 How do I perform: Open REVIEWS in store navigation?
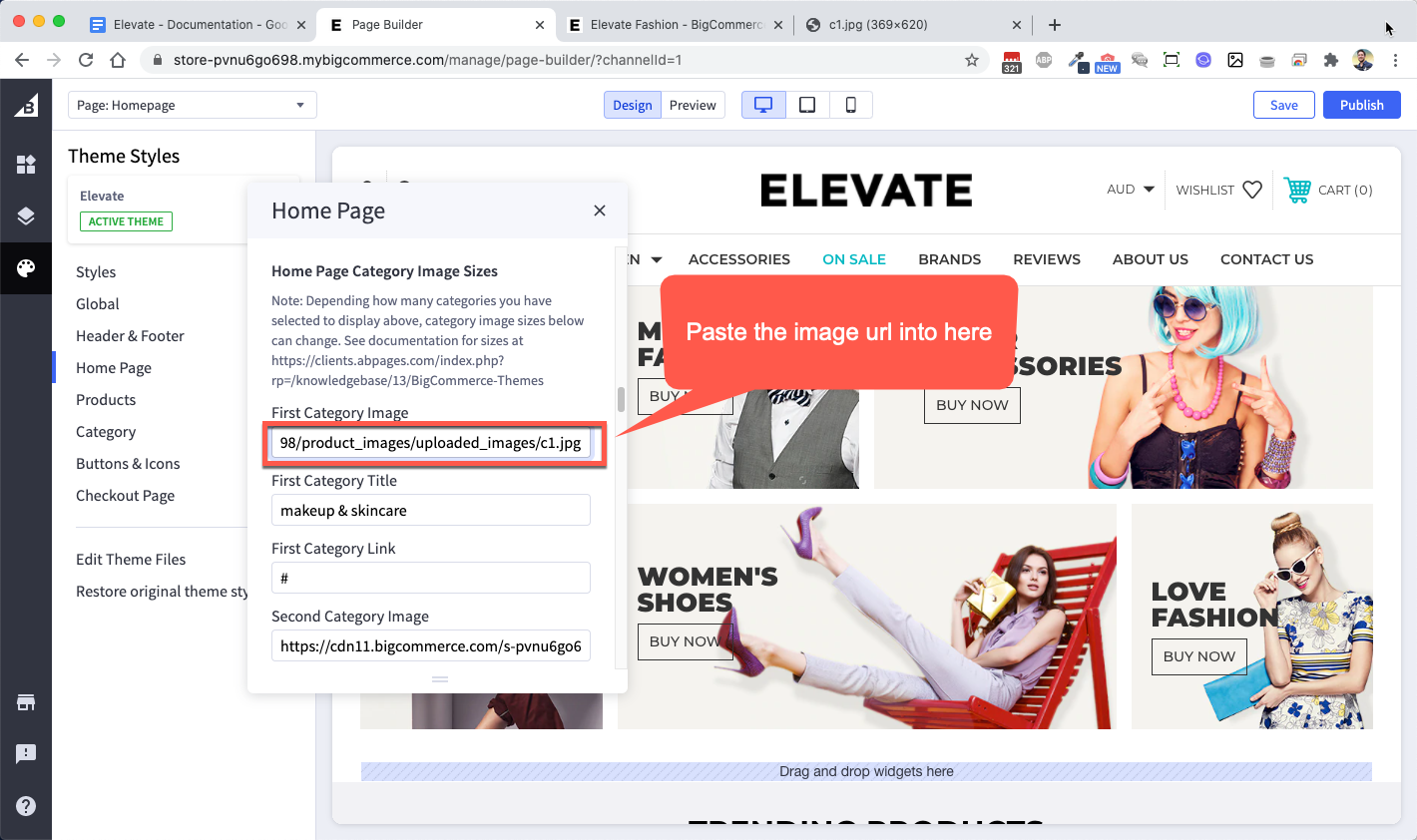coord(1047,259)
